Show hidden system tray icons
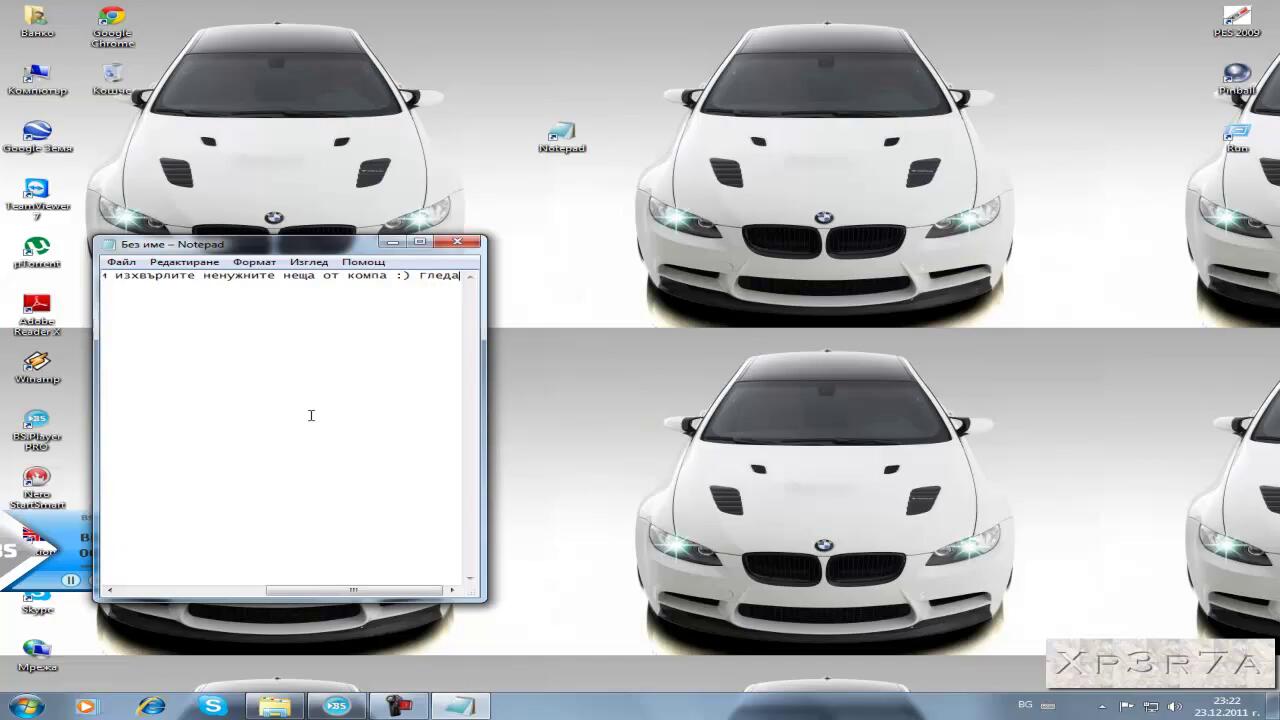This screenshot has width=1280, height=720. tap(1103, 706)
